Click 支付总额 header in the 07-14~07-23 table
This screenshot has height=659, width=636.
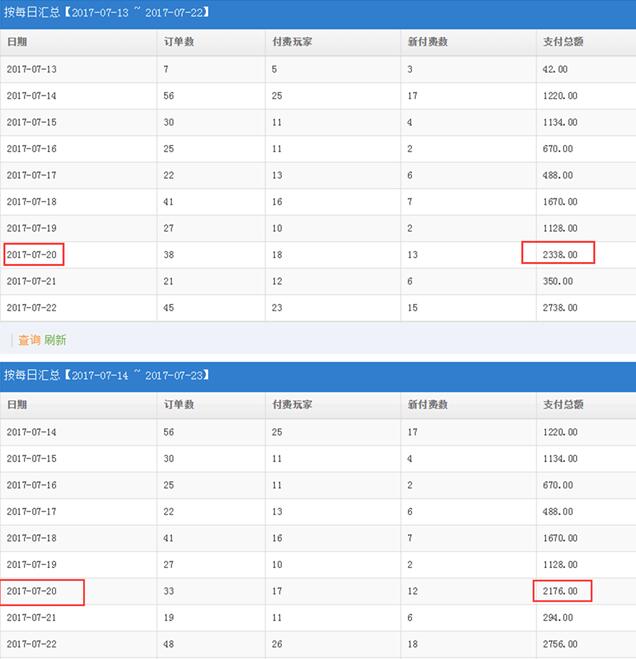563,404
